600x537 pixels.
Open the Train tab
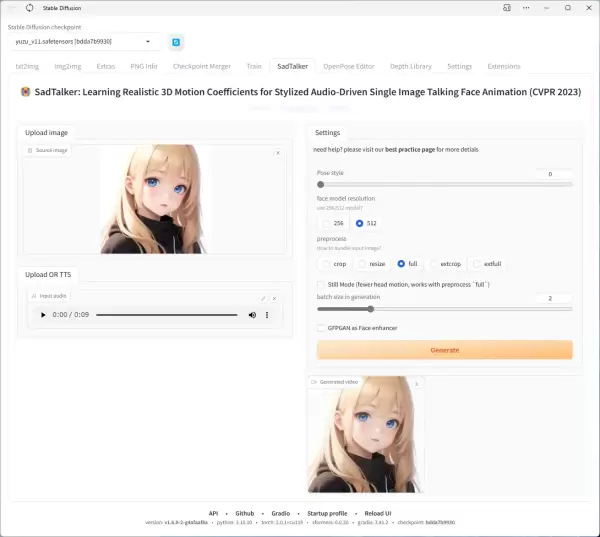point(254,66)
